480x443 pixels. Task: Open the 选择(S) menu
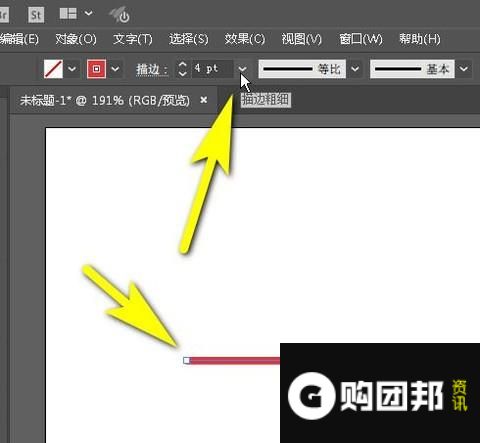(x=188, y=39)
